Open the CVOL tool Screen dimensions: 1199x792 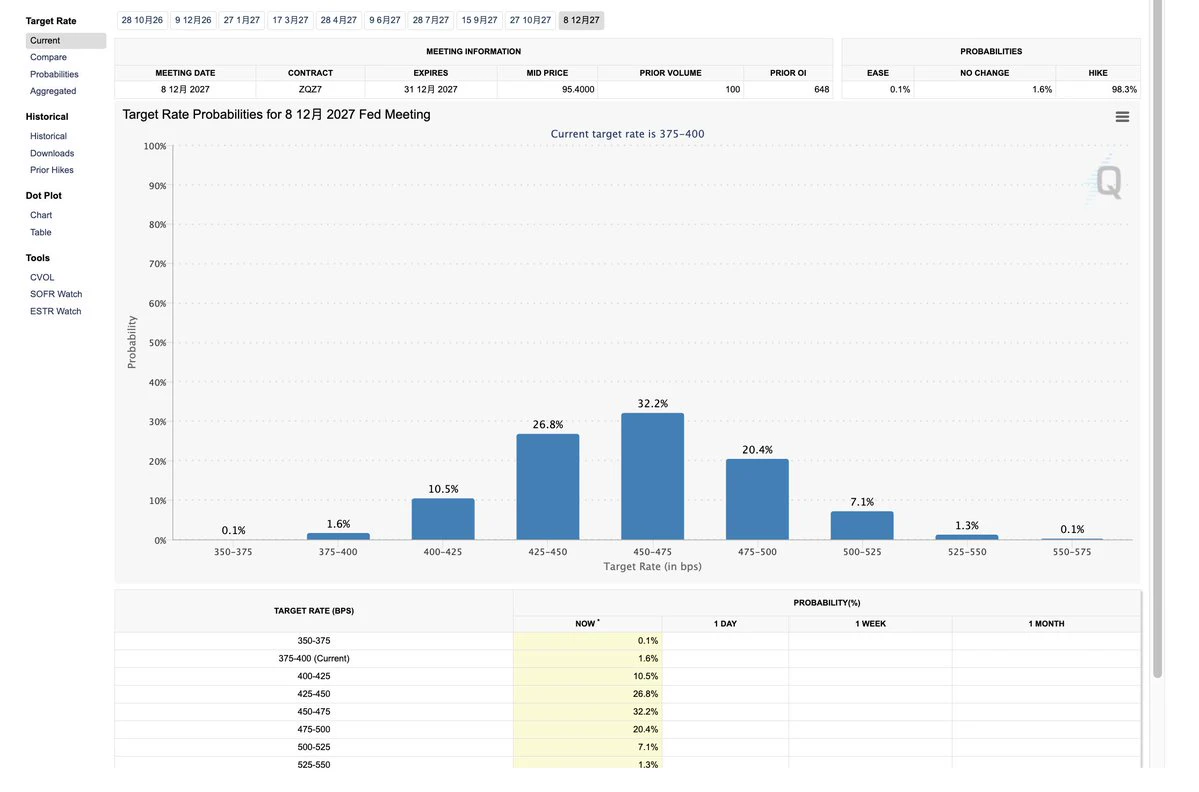coord(42,278)
